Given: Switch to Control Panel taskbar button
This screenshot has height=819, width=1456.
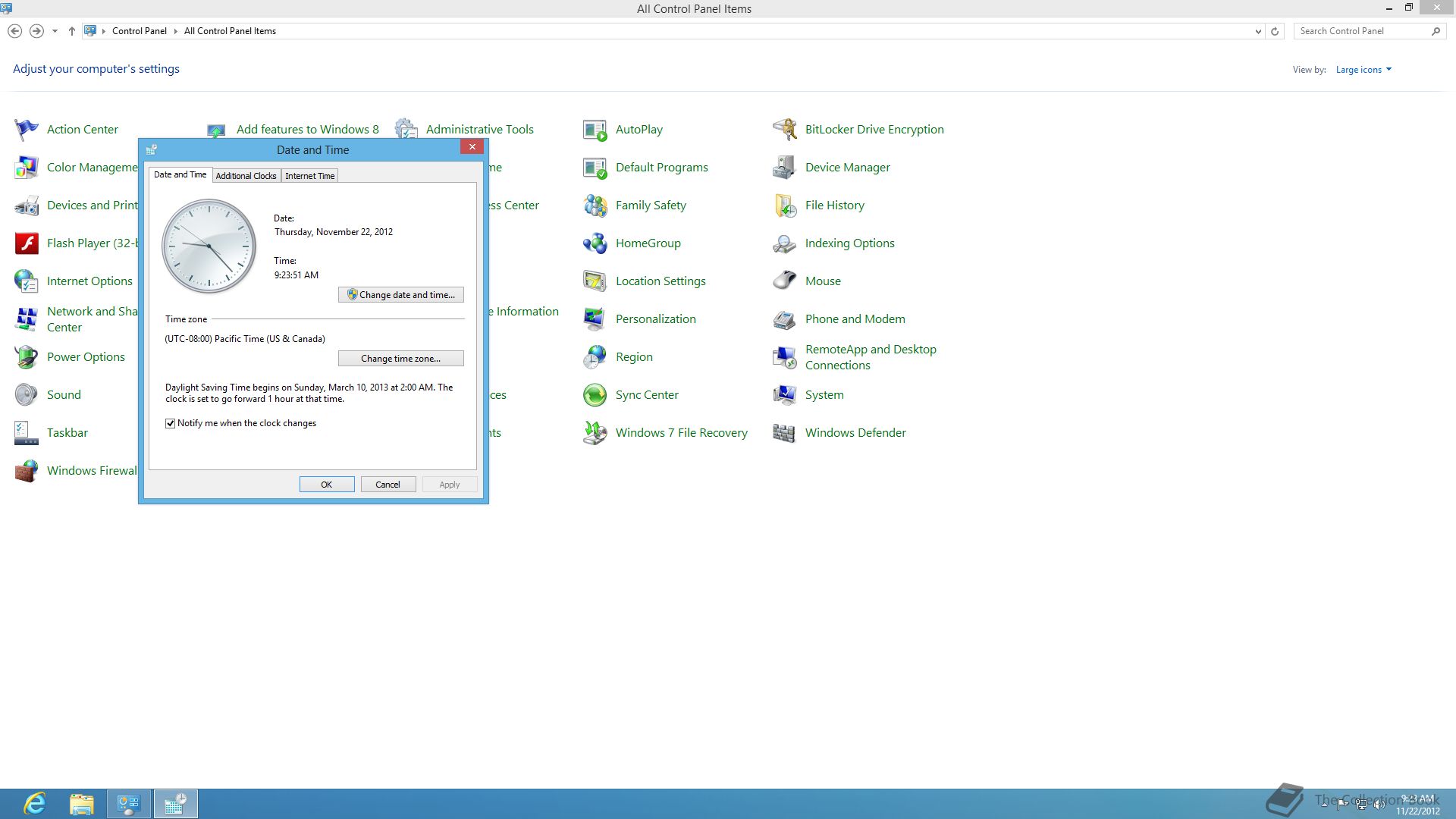Looking at the screenshot, I should (x=129, y=804).
